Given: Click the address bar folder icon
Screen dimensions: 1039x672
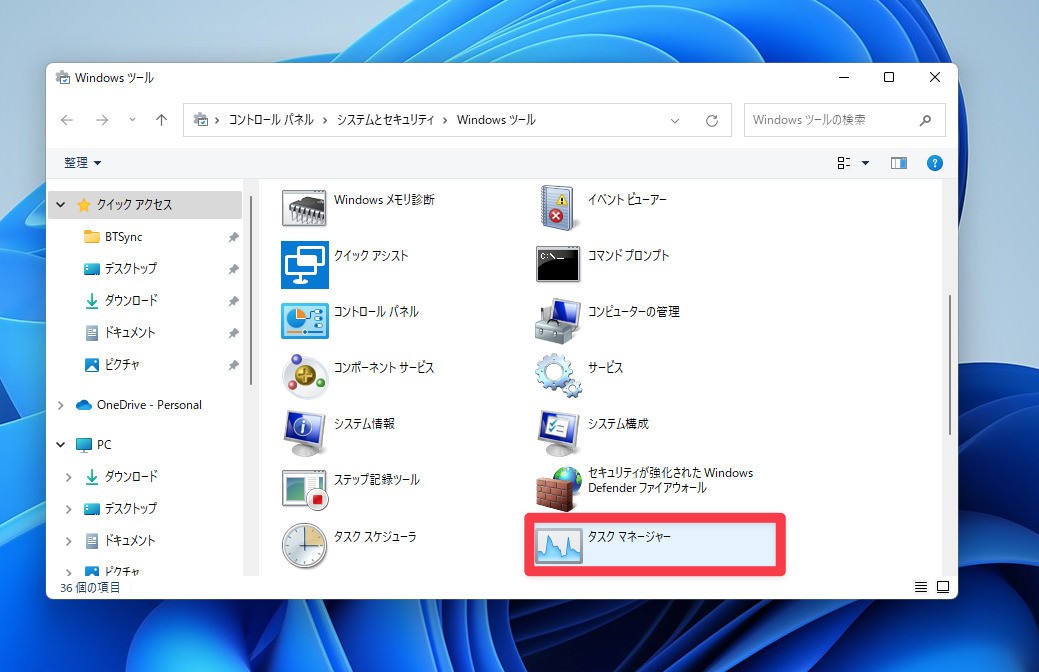Looking at the screenshot, I should (x=201, y=120).
